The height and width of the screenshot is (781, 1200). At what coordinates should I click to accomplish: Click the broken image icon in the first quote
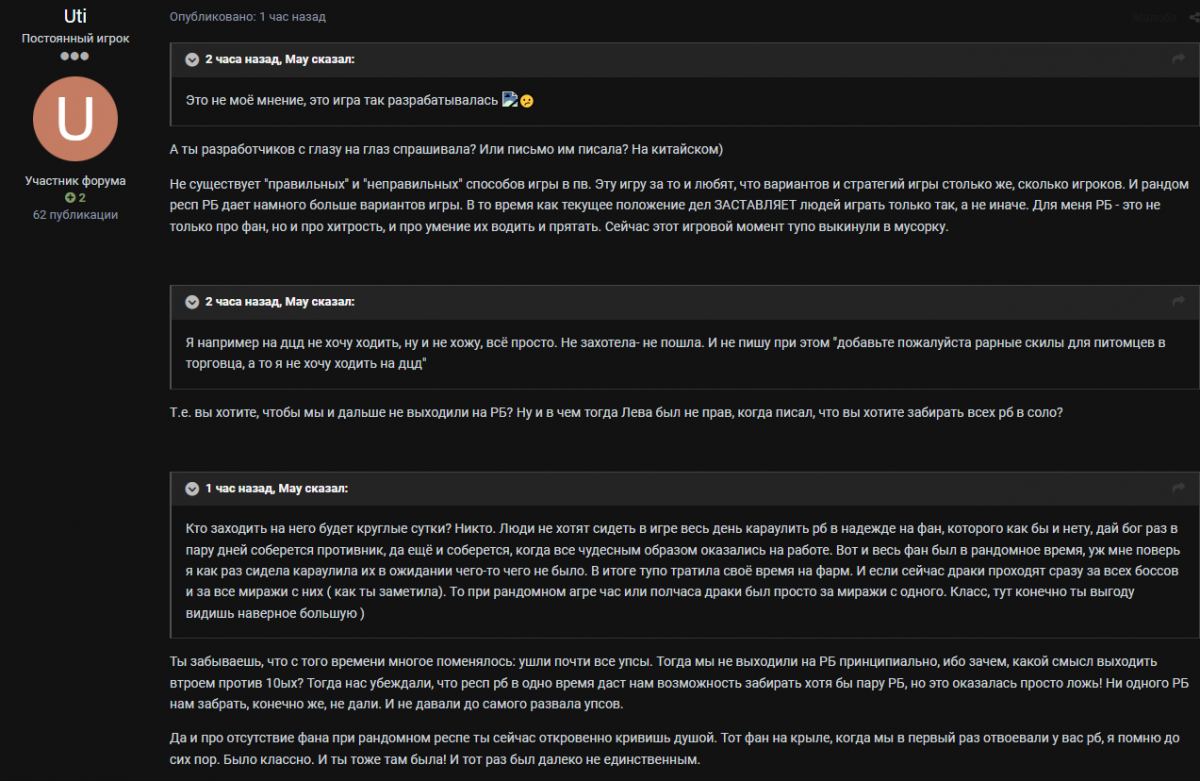[509, 100]
